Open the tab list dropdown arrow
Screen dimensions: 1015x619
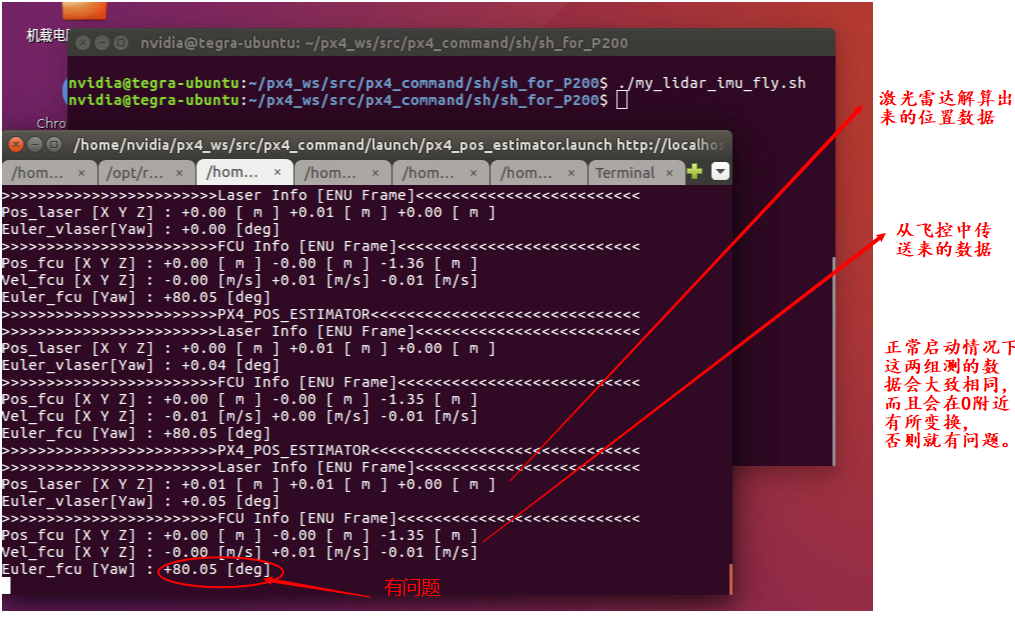720,171
